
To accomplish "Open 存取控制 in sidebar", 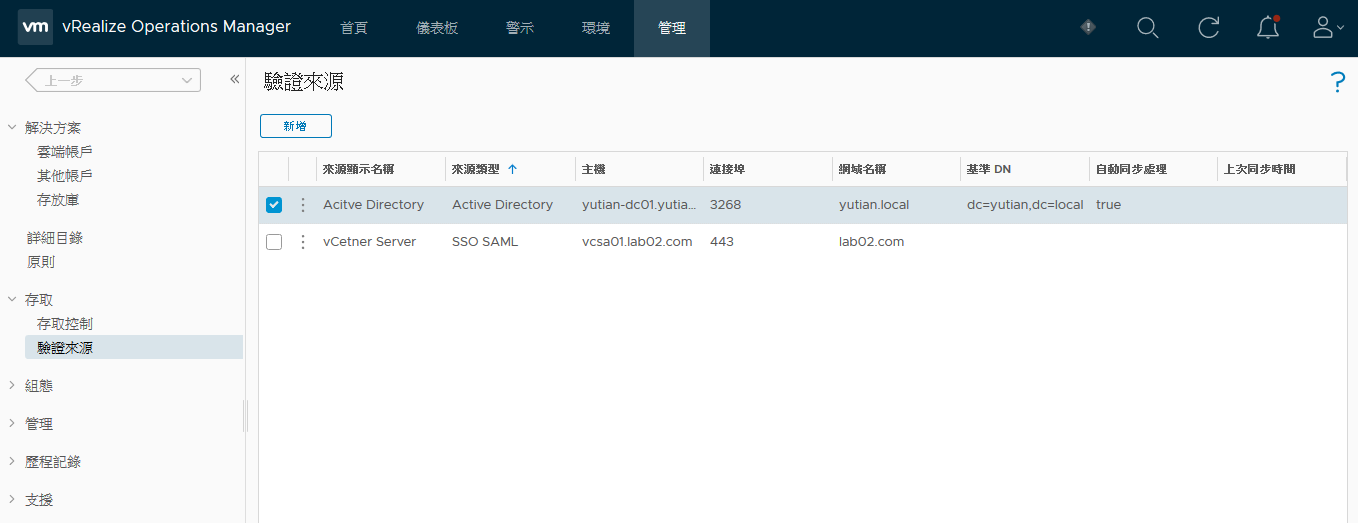I will click(65, 324).
